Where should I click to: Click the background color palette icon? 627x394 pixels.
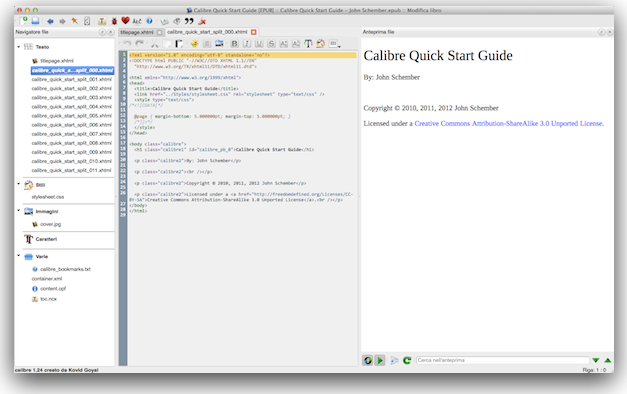tap(320, 44)
